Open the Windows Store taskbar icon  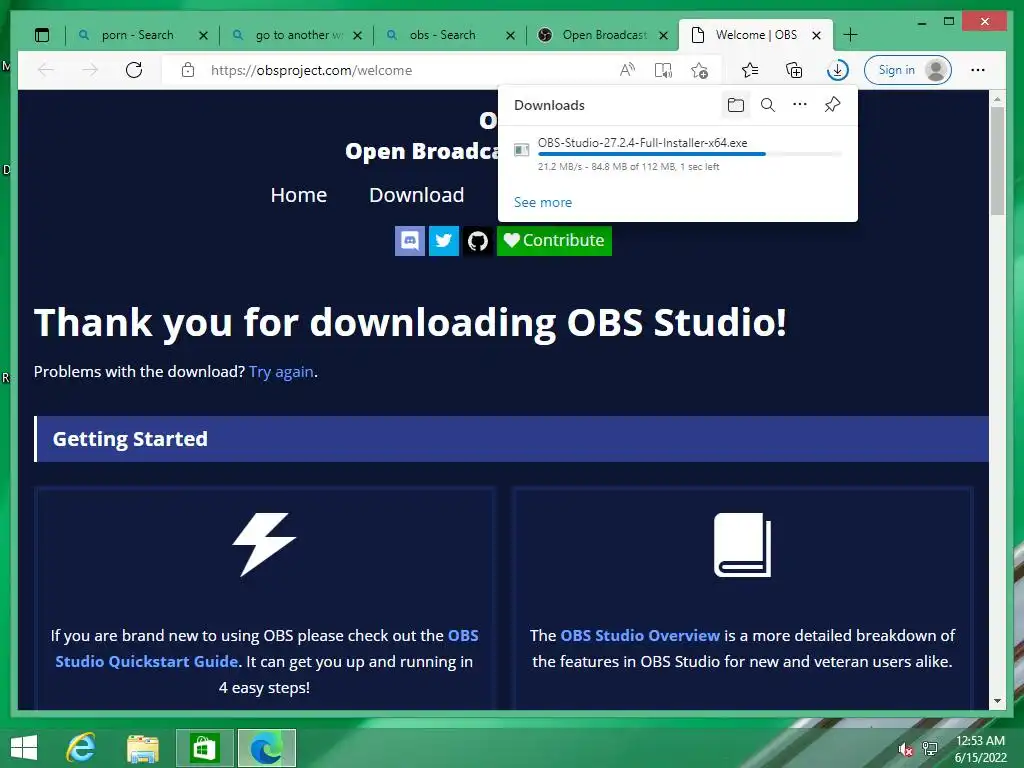[204, 748]
